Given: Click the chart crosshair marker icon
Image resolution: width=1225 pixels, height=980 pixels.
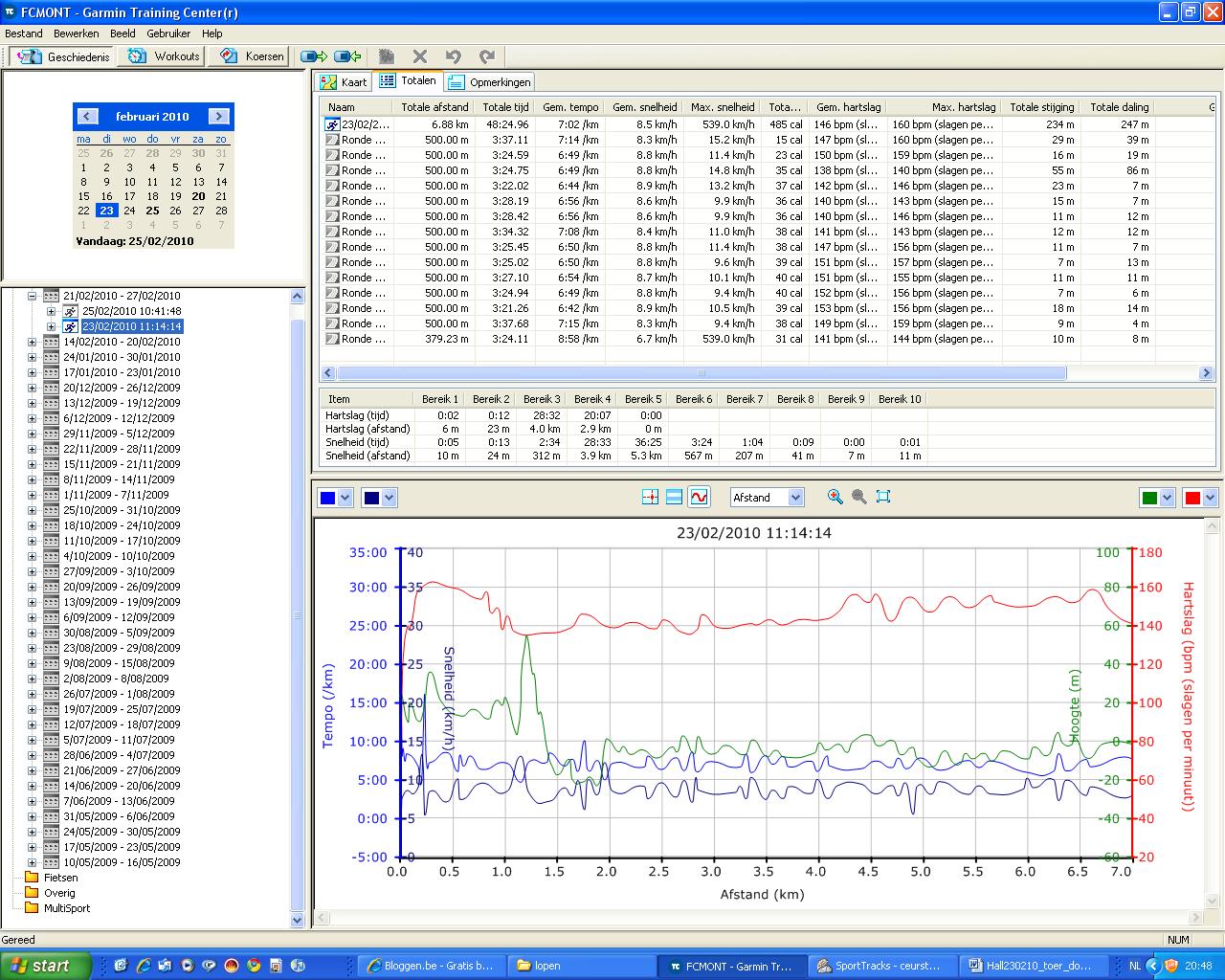Looking at the screenshot, I should pyautogui.click(x=650, y=497).
